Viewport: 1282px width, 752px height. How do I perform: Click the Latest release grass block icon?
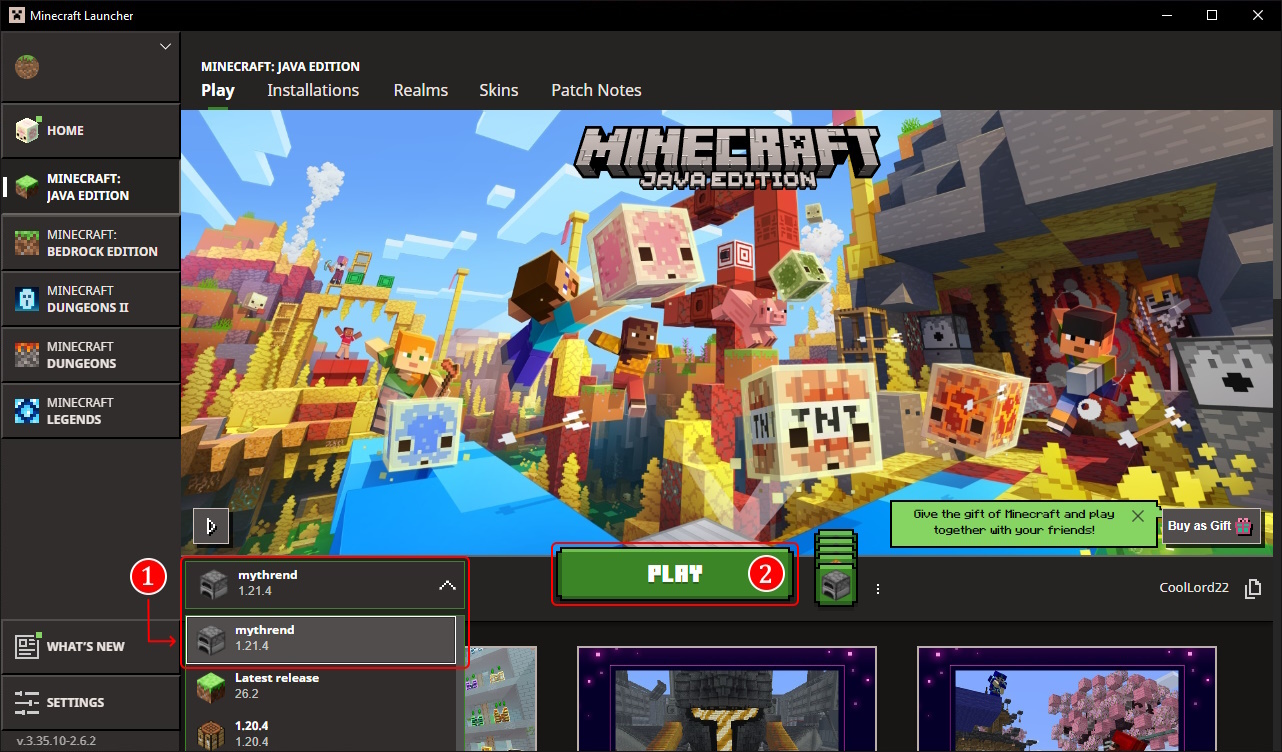click(211, 686)
